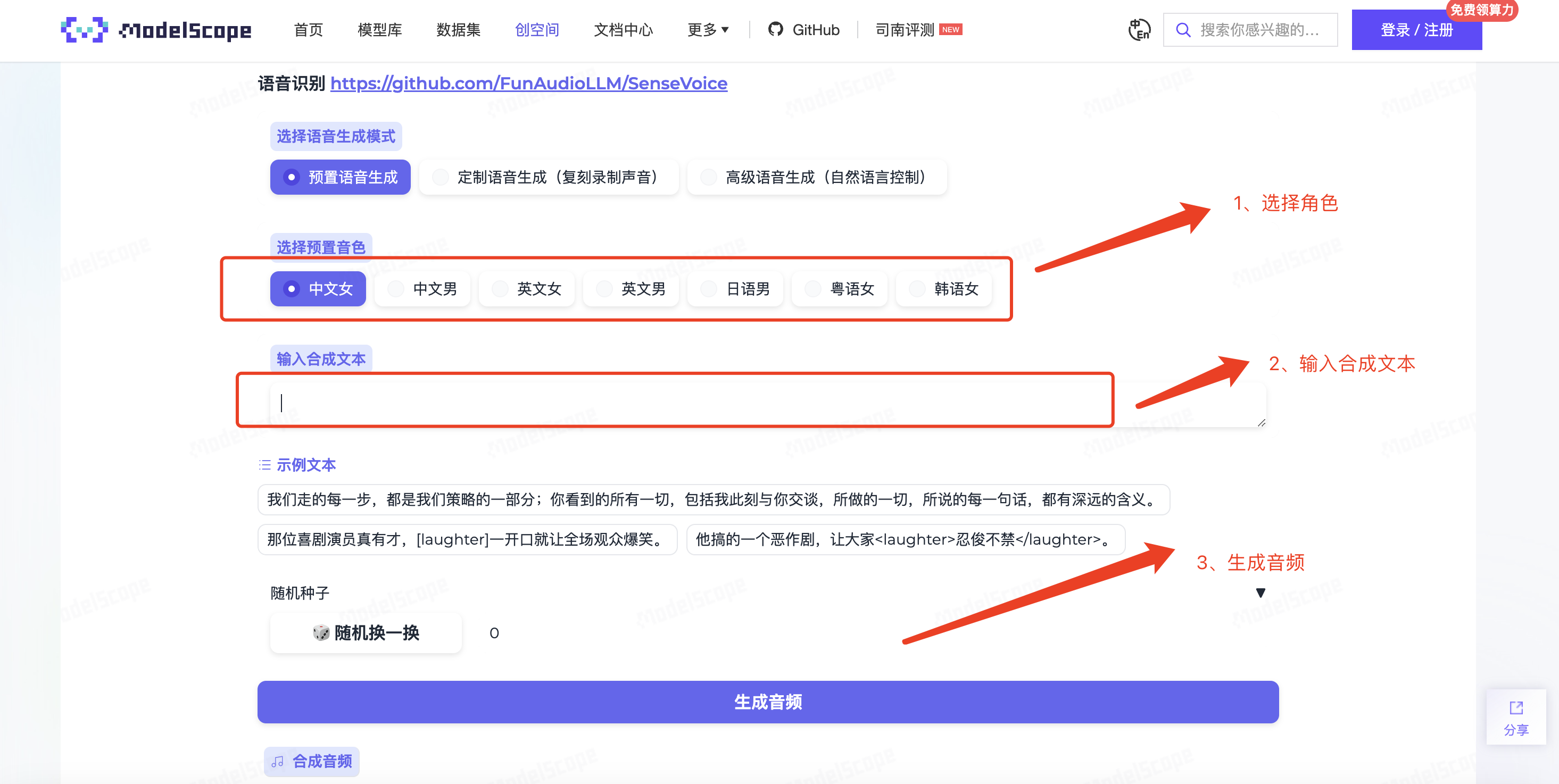Choose the 粤语女 preset voice
This screenshot has height=784, width=1559.
(x=840, y=289)
